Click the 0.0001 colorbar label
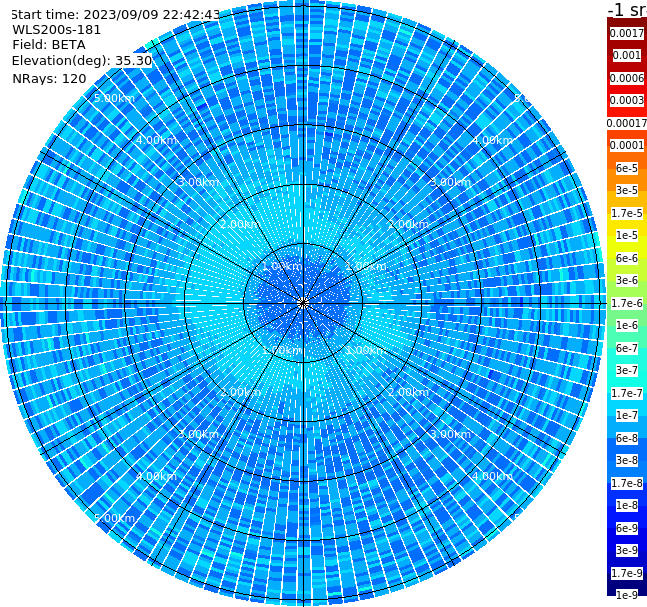The height and width of the screenshot is (607, 647). [x=627, y=146]
